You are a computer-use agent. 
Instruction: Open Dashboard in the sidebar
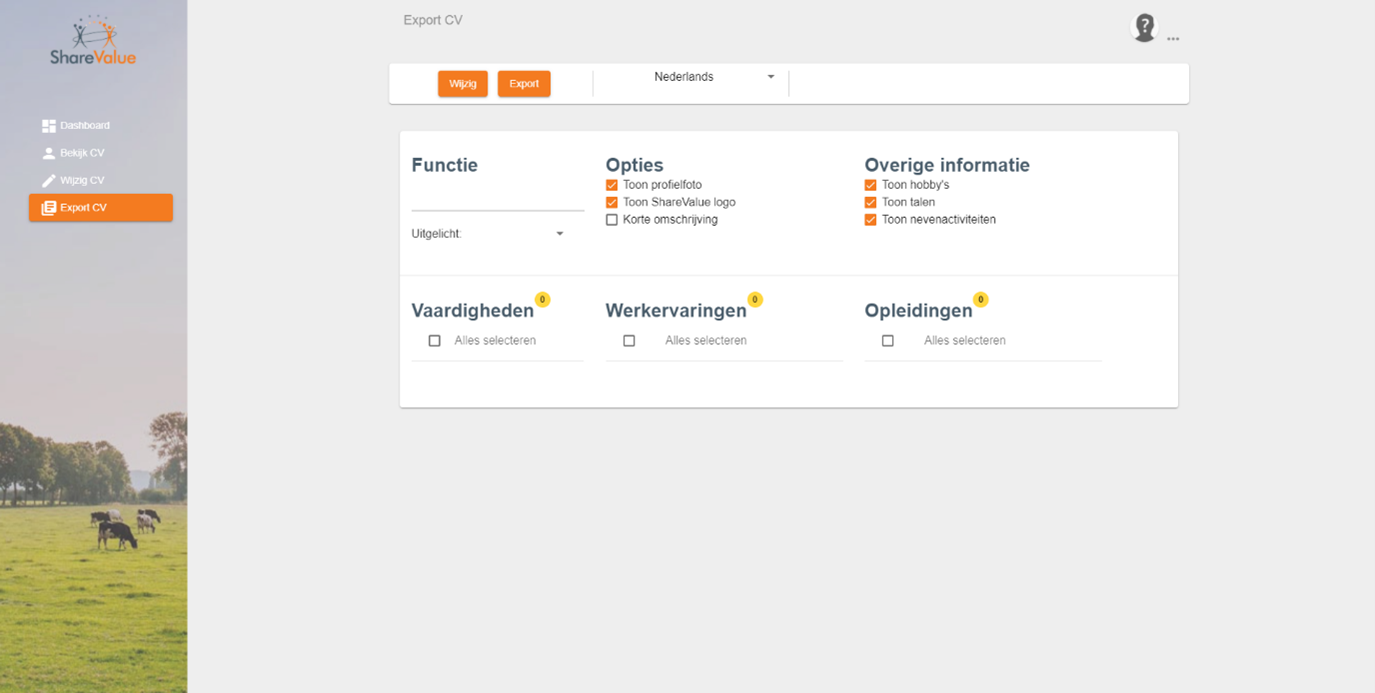click(x=100, y=126)
